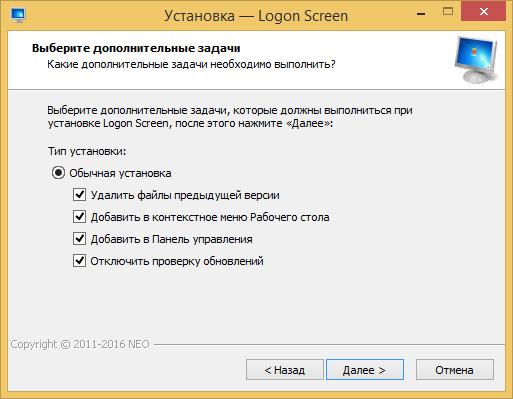
Task: Click Какие дополнительные задачи необходимо выполнить? text
Action: click(x=191, y=64)
